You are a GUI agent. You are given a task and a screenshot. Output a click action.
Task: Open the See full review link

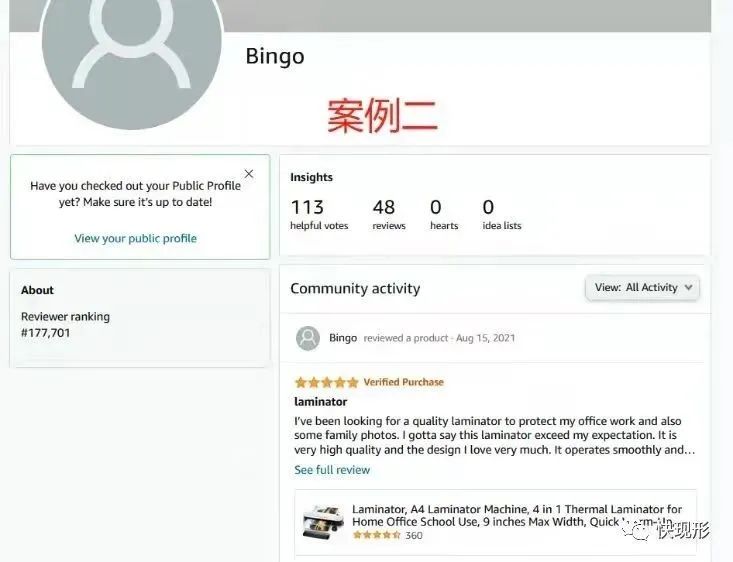click(x=332, y=470)
